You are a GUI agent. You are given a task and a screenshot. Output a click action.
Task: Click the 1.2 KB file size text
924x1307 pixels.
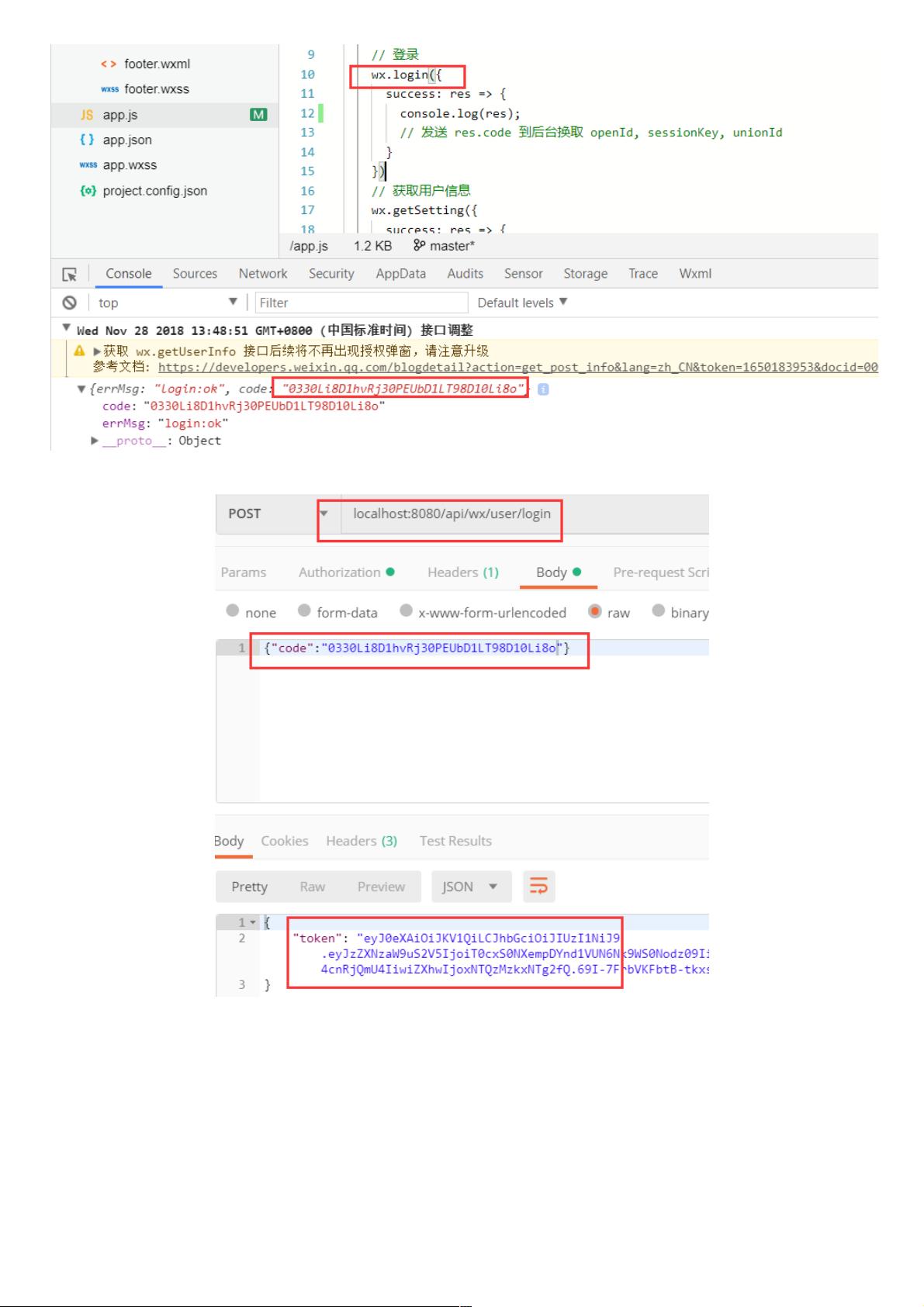click(x=372, y=246)
